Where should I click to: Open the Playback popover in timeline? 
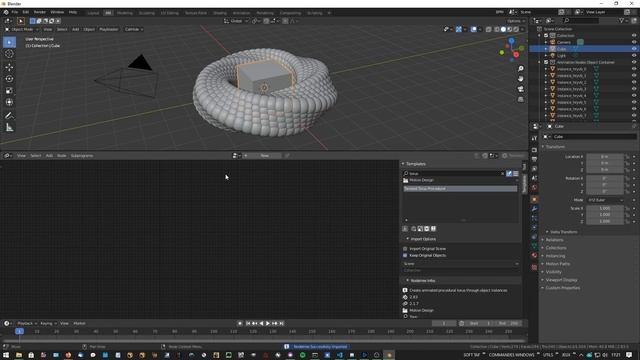[x=27, y=323]
